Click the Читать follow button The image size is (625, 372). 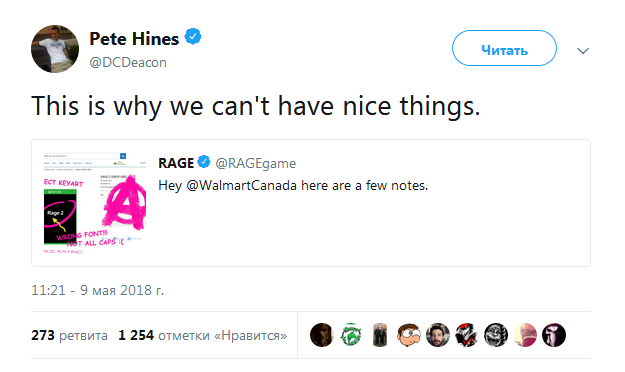504,48
